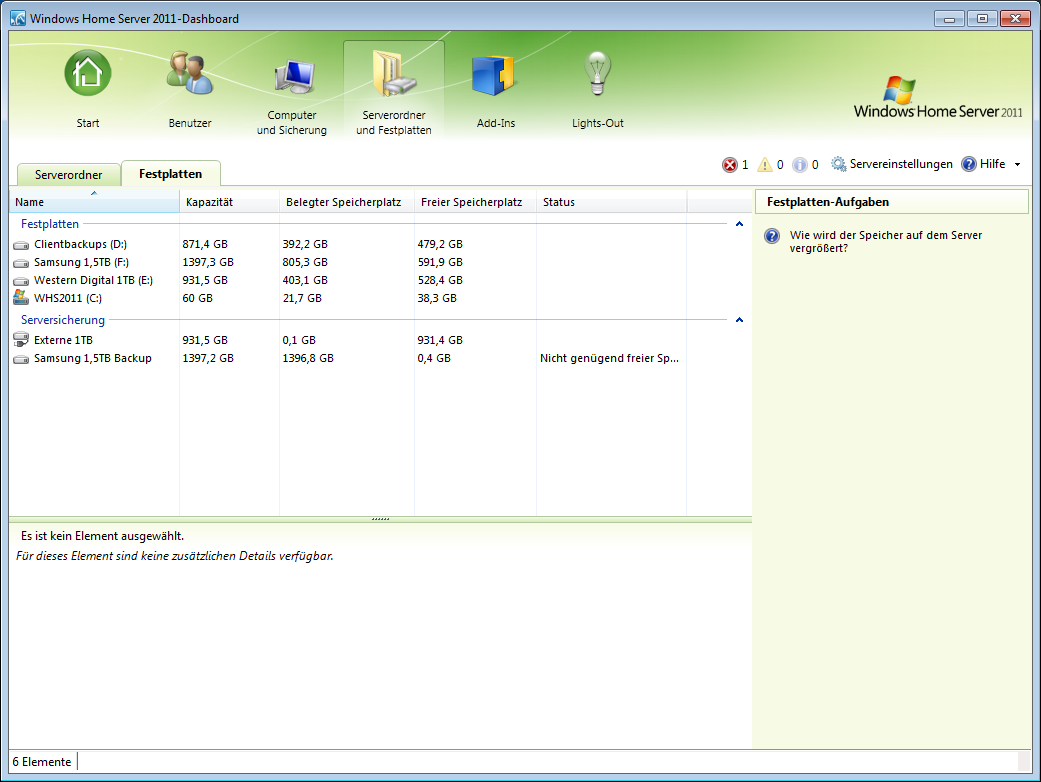
Task: Click the WHS2011 (C:) system drive icon
Action: 21,297
